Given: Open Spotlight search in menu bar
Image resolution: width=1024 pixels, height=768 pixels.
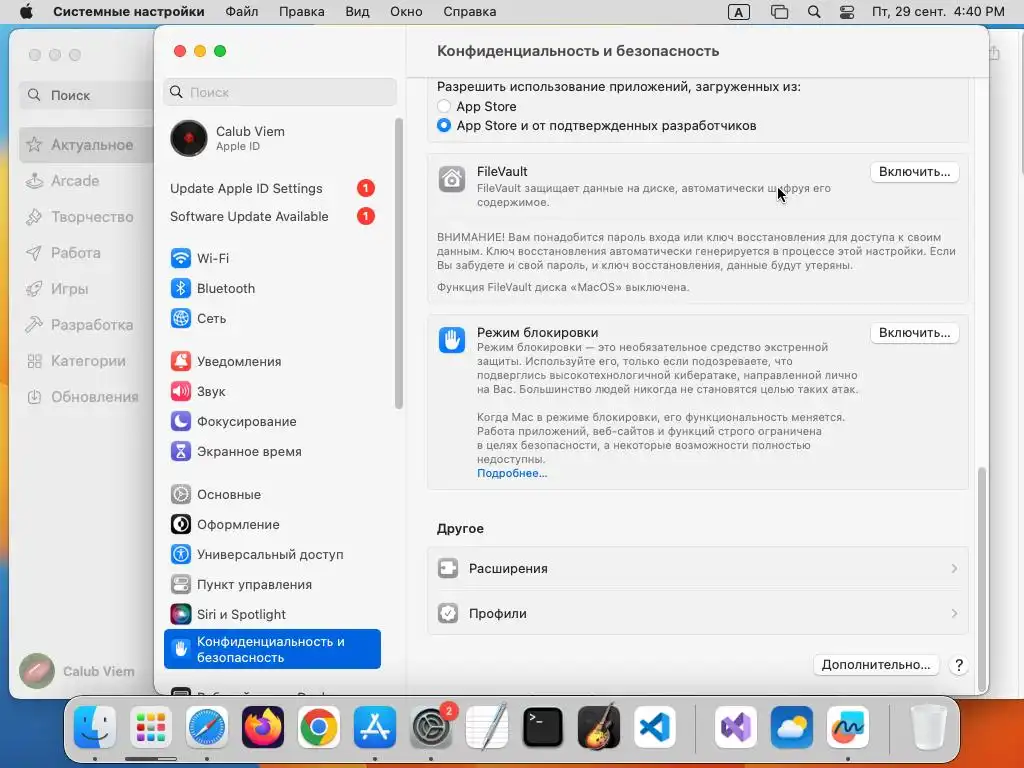Looking at the screenshot, I should point(814,12).
